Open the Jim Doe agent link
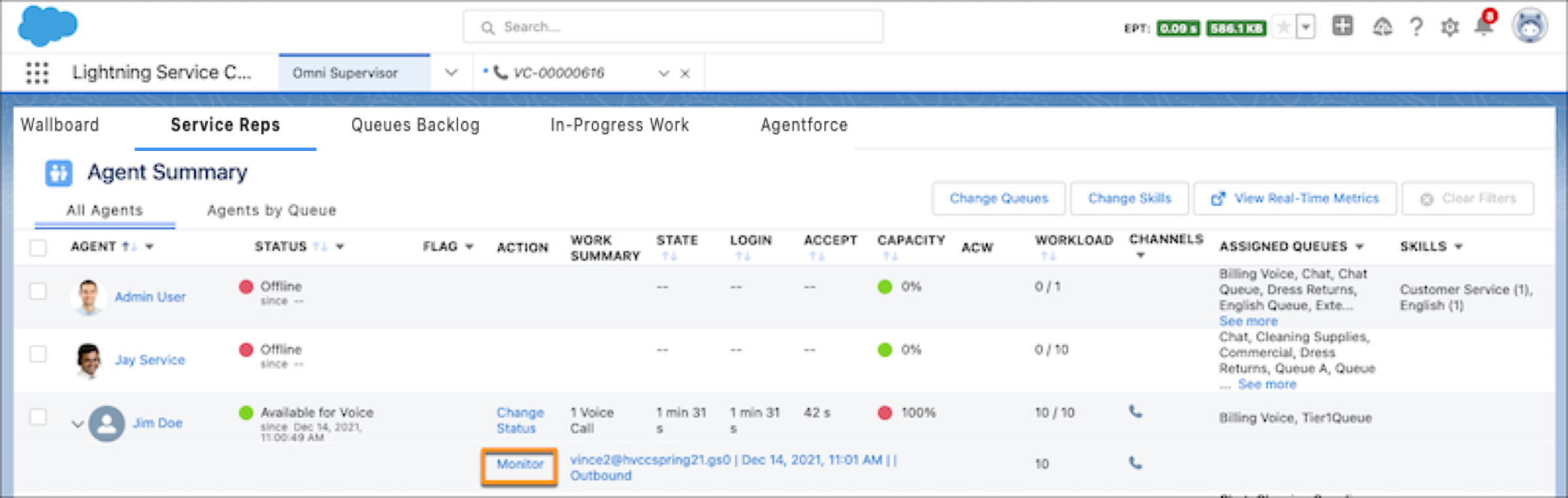1568x498 pixels. tap(157, 423)
